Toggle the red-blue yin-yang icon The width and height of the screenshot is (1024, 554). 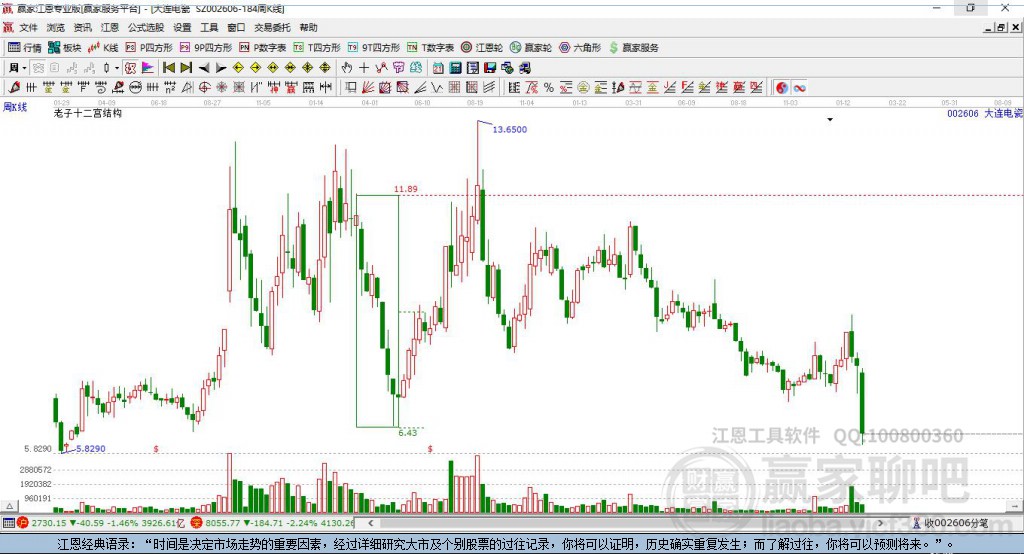(782, 88)
